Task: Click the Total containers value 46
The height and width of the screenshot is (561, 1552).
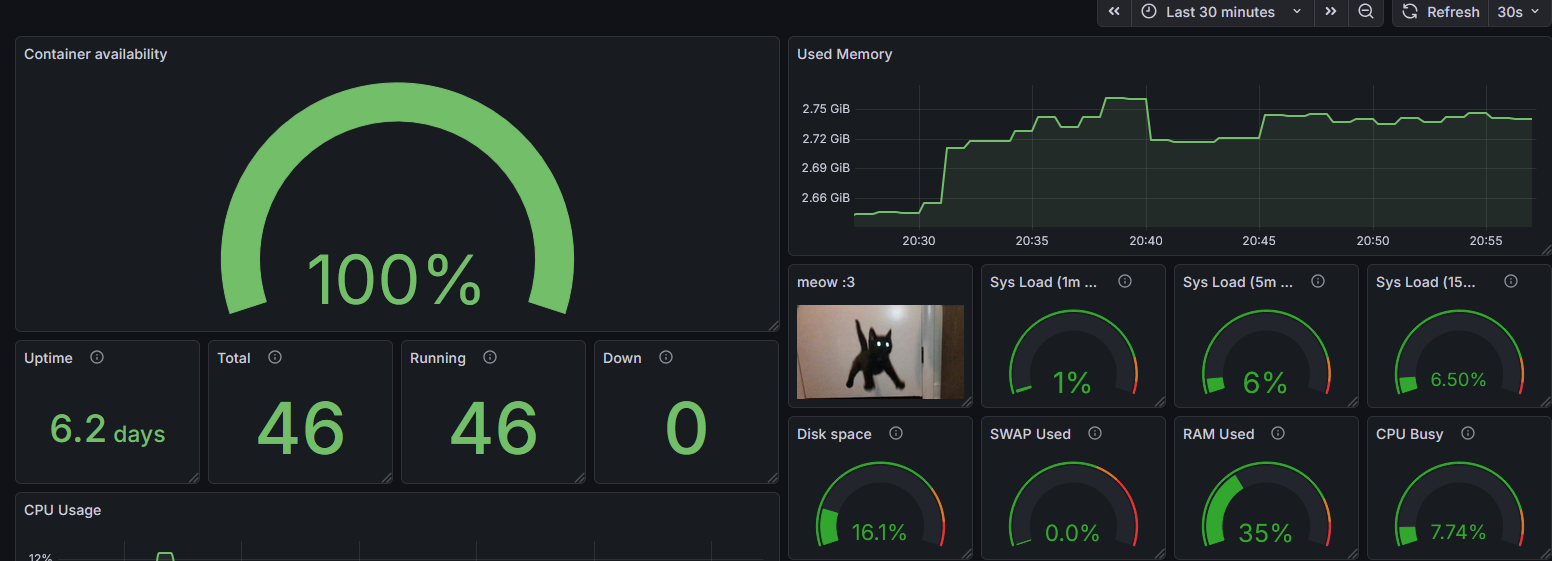Action: [301, 429]
